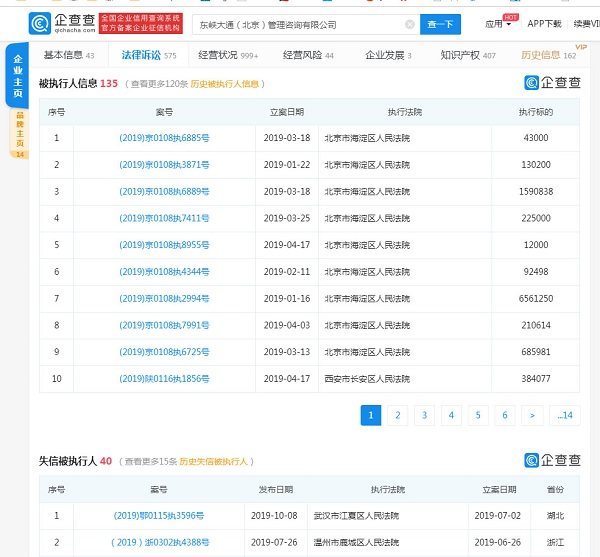Click province cell 湖北
The height and width of the screenshot is (557, 600).
(555, 516)
